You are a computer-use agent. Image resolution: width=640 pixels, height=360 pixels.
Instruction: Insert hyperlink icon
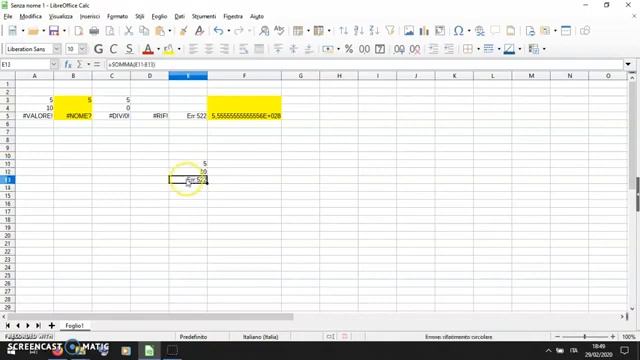[x=480, y=31]
